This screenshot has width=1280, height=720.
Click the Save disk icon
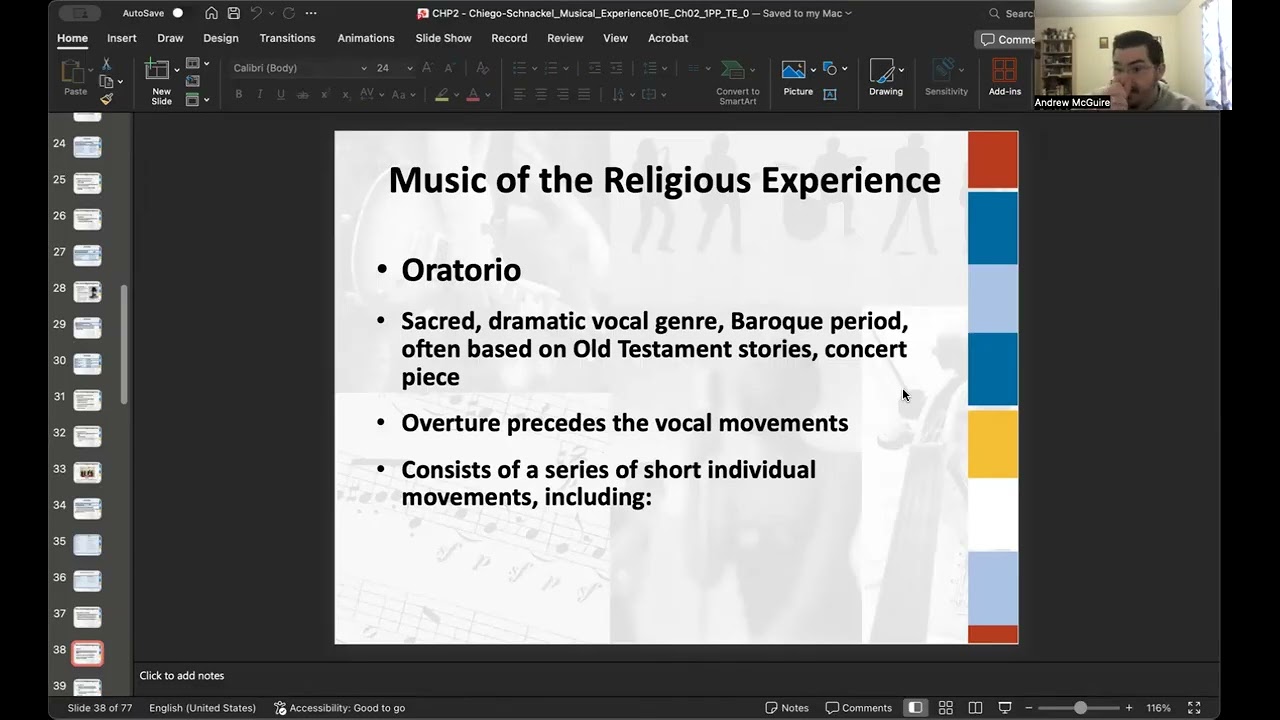[x=233, y=13]
